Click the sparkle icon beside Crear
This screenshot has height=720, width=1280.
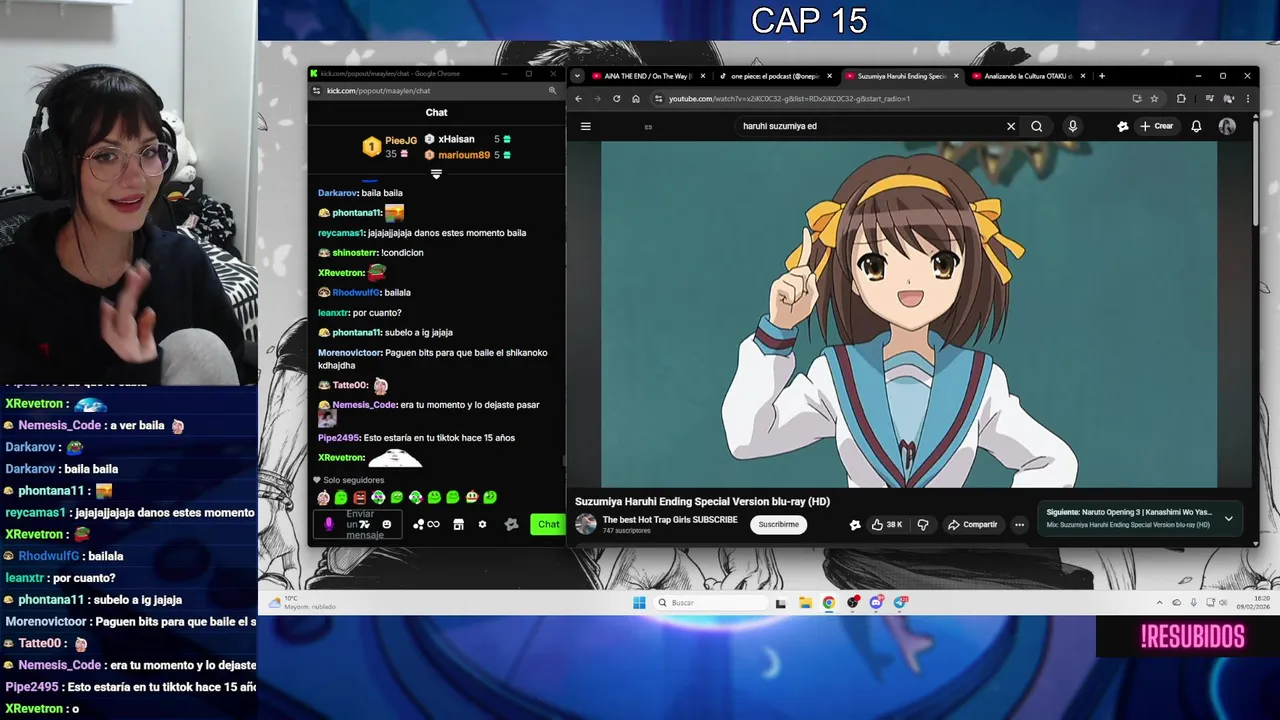coord(1123,126)
